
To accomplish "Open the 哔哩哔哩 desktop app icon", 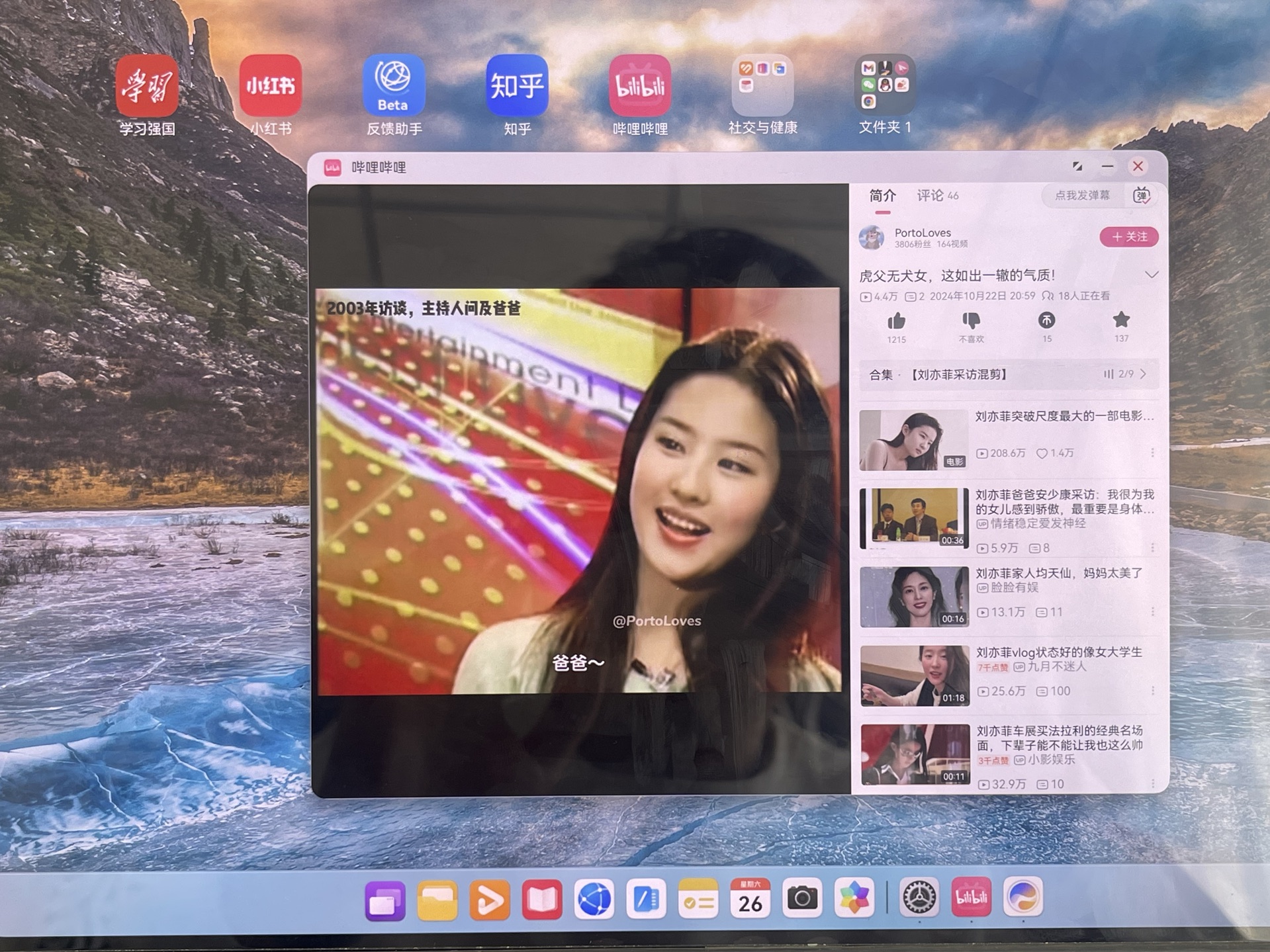I will pyautogui.click(x=640, y=86).
